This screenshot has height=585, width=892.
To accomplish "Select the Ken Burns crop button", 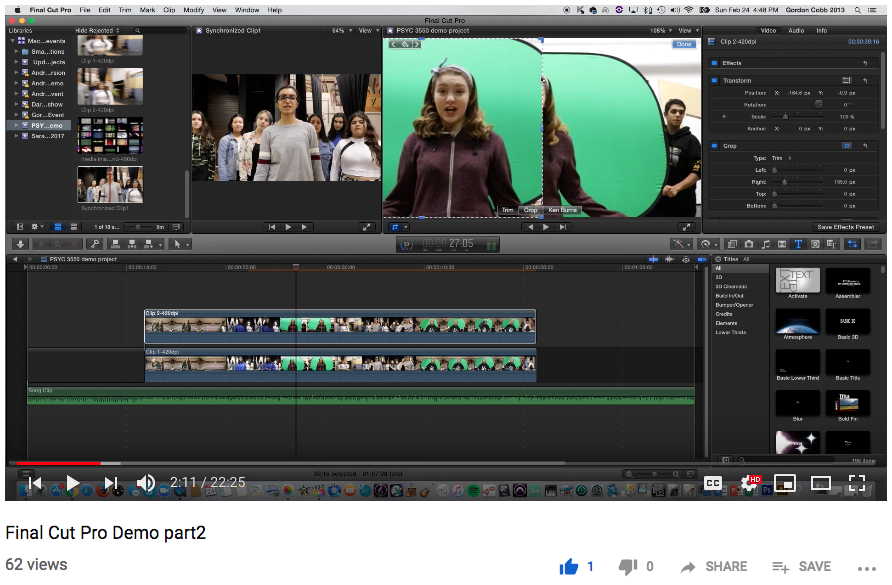I will click(x=563, y=210).
